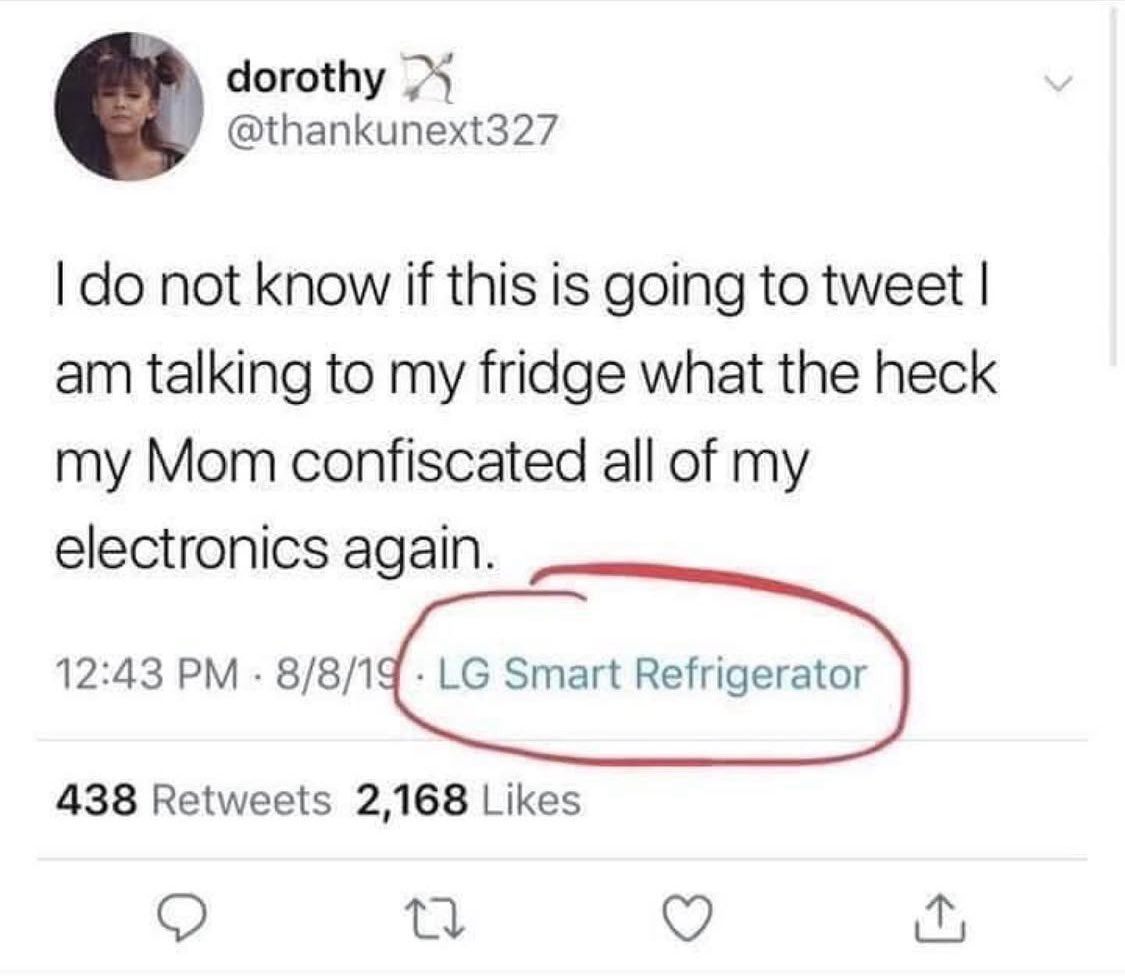Open the reply speech bubble icon
Screen dimensions: 1125x976
click(182, 919)
